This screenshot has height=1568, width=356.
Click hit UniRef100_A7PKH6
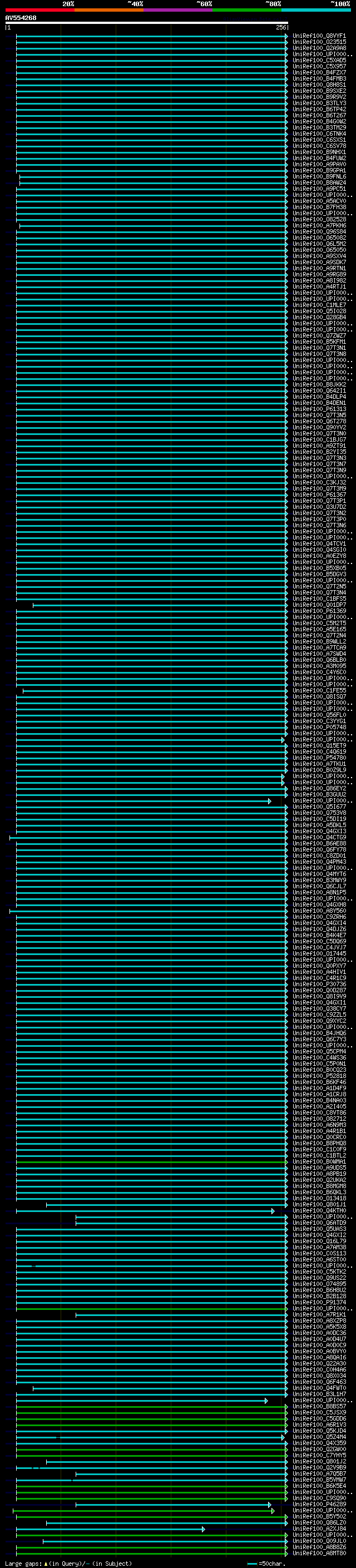click(x=319, y=225)
